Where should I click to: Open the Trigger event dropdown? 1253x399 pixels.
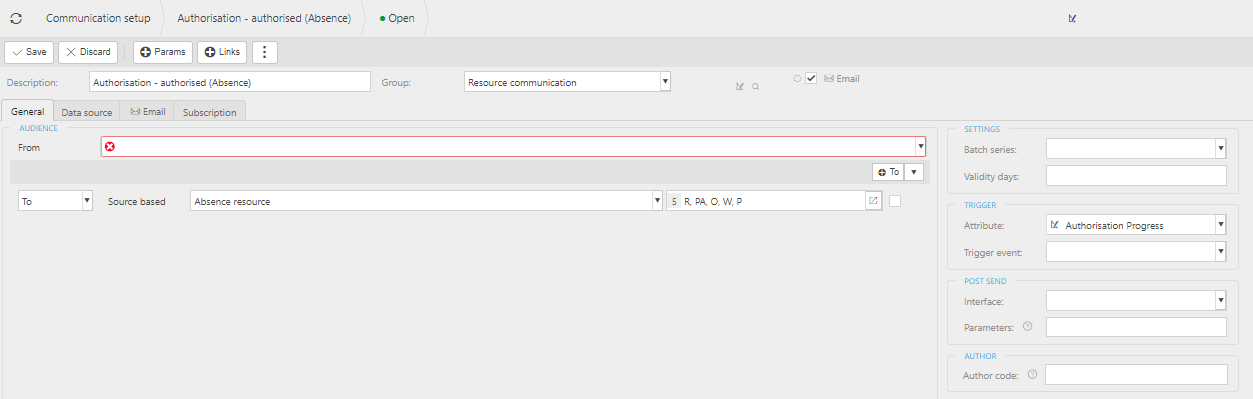pyautogui.click(x=1221, y=252)
